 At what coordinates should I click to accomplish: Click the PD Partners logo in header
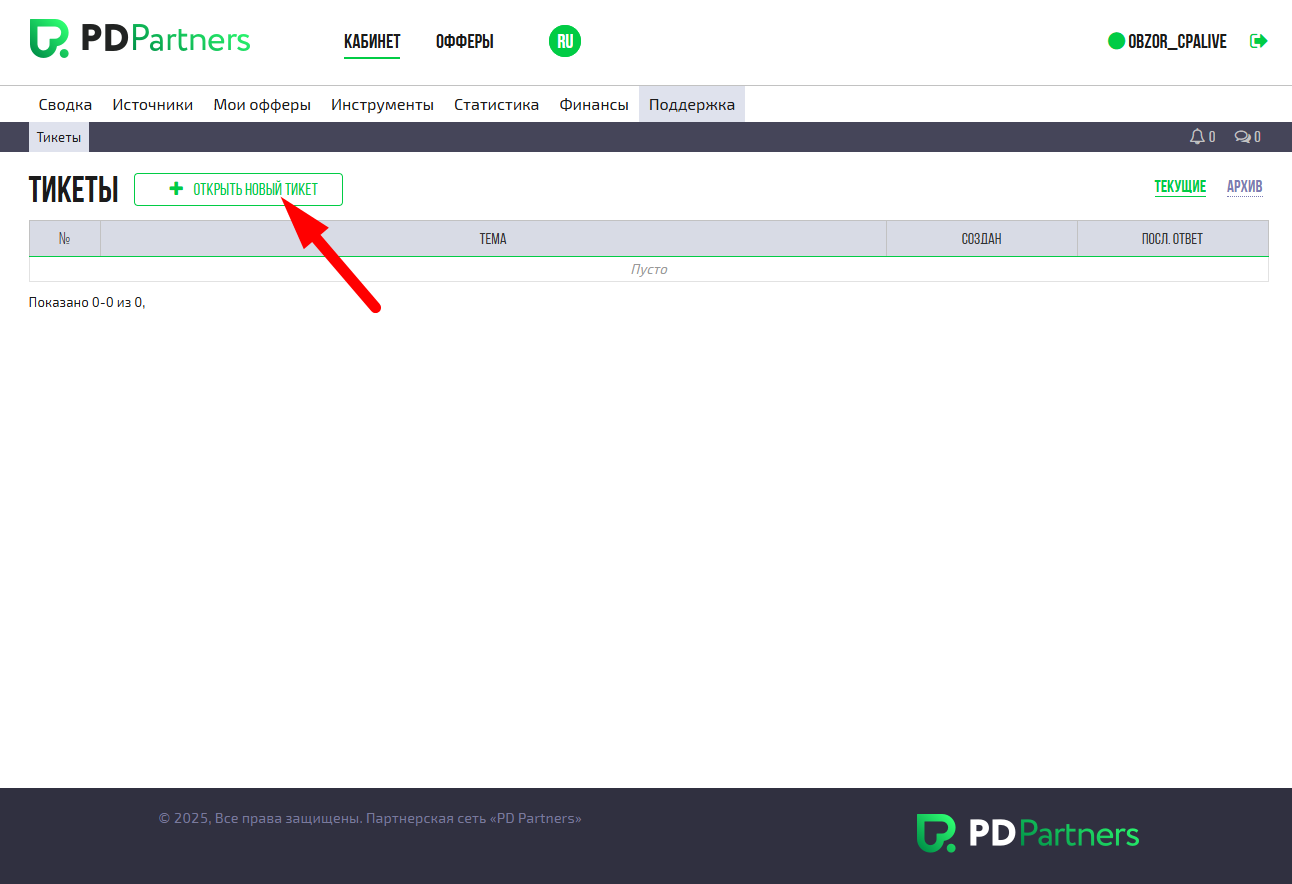(x=140, y=40)
